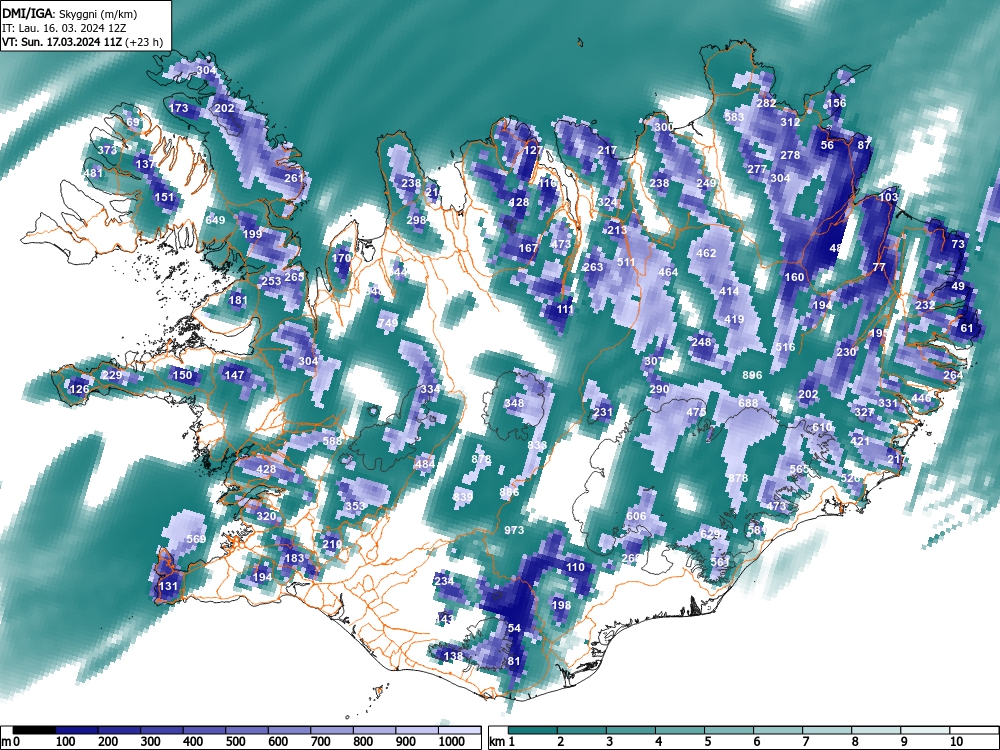The height and width of the screenshot is (750, 1000).
Task: Select the reading 462 in the northeast
Action: (x=706, y=253)
